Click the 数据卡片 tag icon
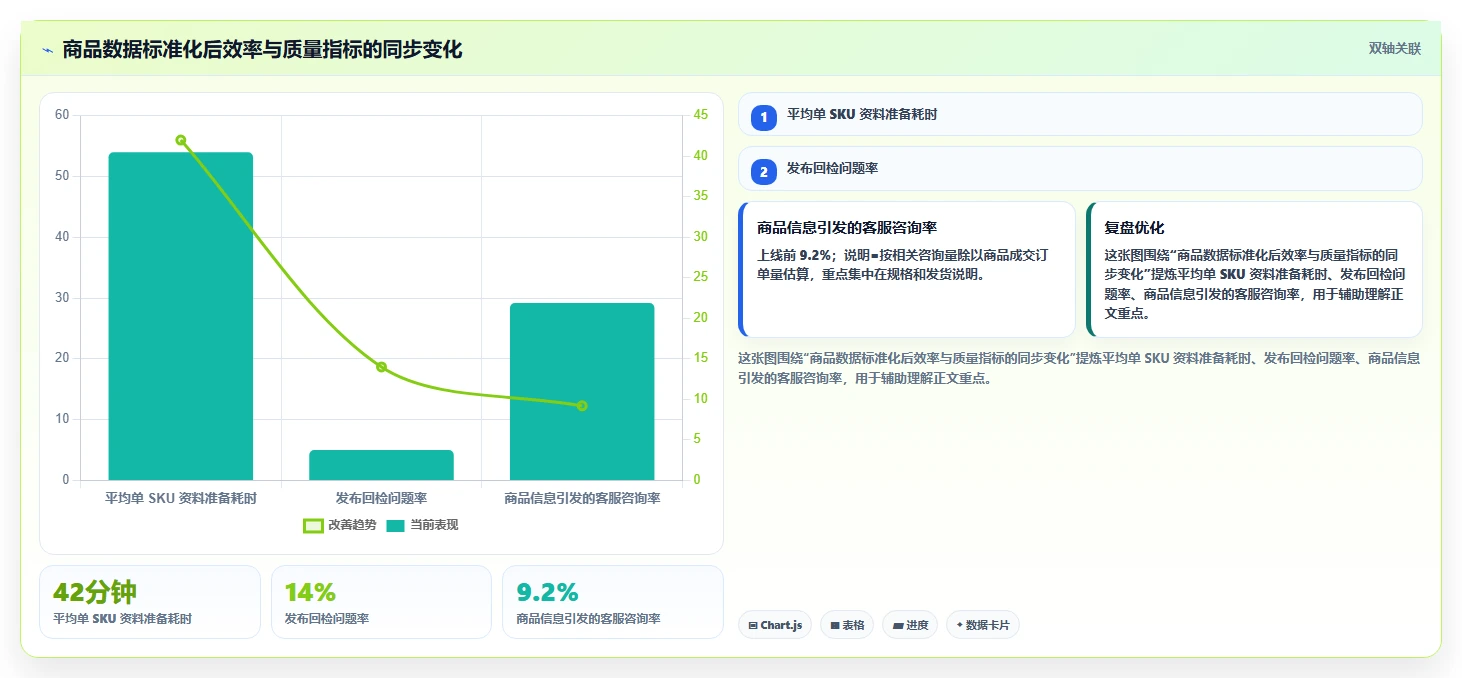This screenshot has height=678, width=1462. click(960, 626)
